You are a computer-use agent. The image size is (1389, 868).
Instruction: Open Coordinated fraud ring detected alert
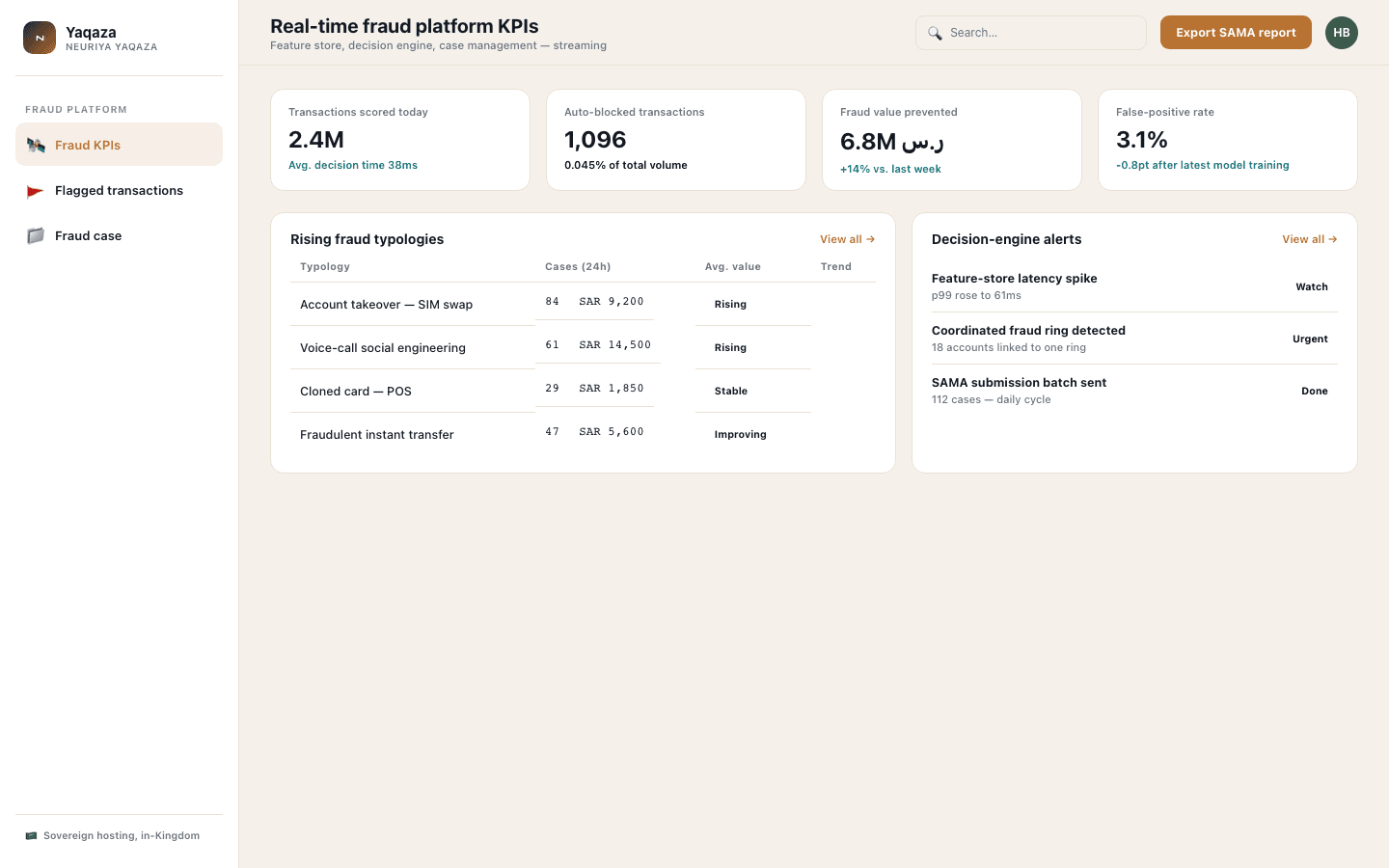pos(1134,339)
